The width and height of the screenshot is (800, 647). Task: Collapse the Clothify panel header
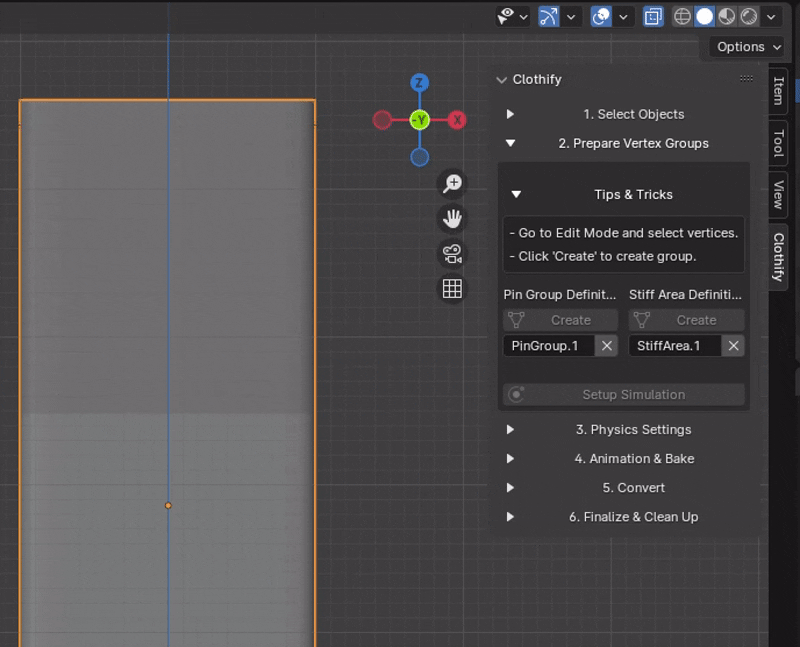pyautogui.click(x=502, y=80)
